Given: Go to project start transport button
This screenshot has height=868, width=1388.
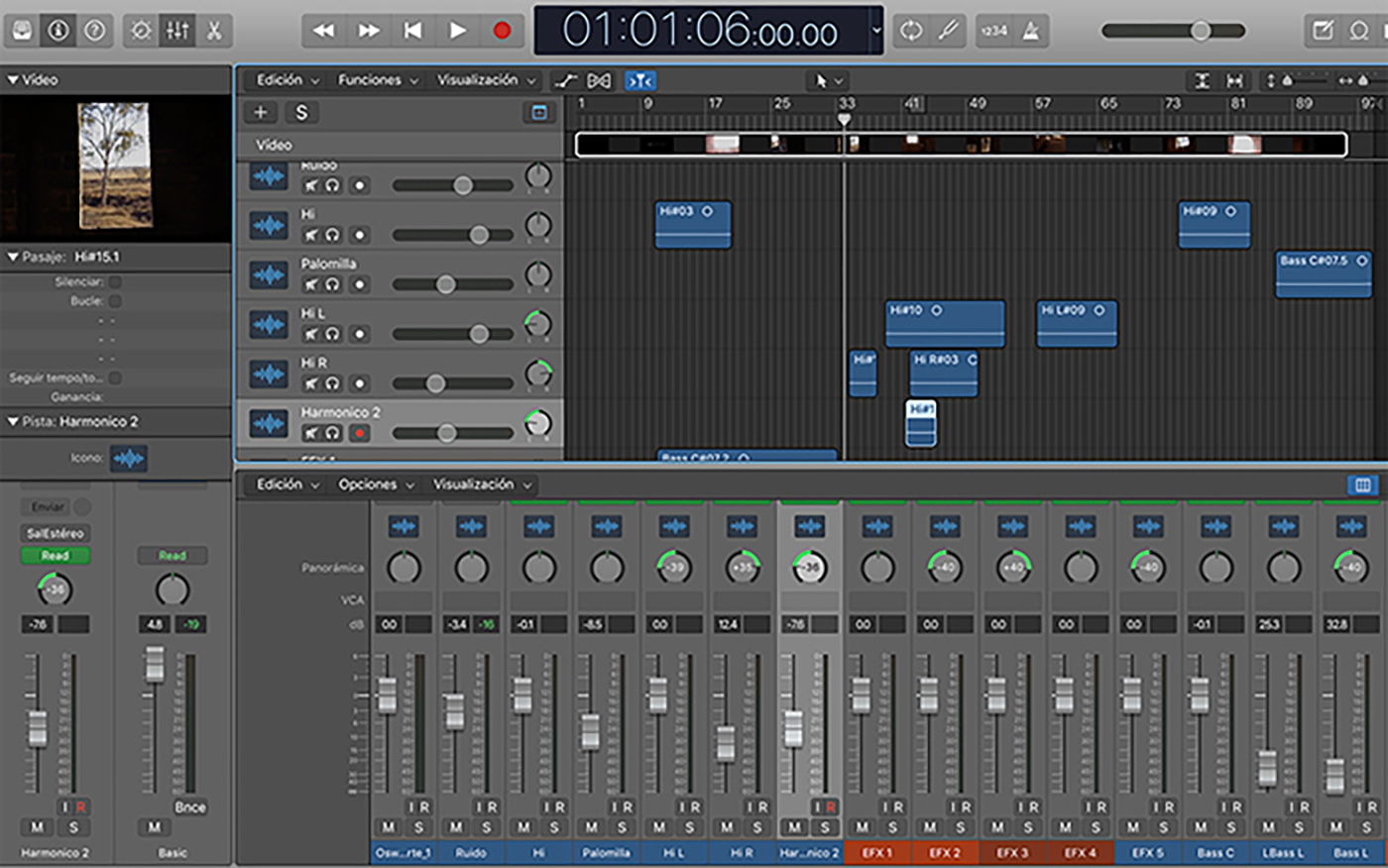Looking at the screenshot, I should tap(413, 31).
